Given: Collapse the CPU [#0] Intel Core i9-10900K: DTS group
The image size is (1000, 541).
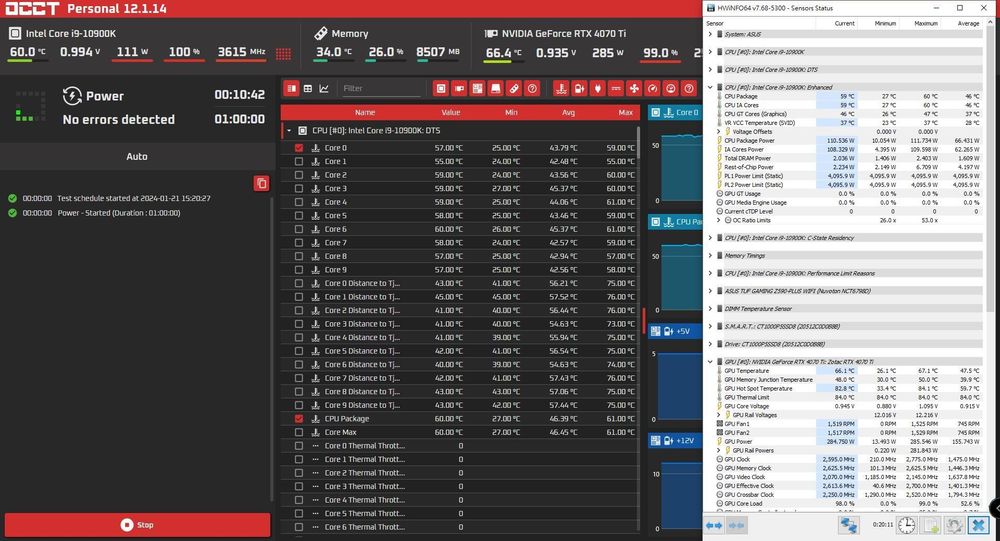Looking at the screenshot, I should point(289,130).
